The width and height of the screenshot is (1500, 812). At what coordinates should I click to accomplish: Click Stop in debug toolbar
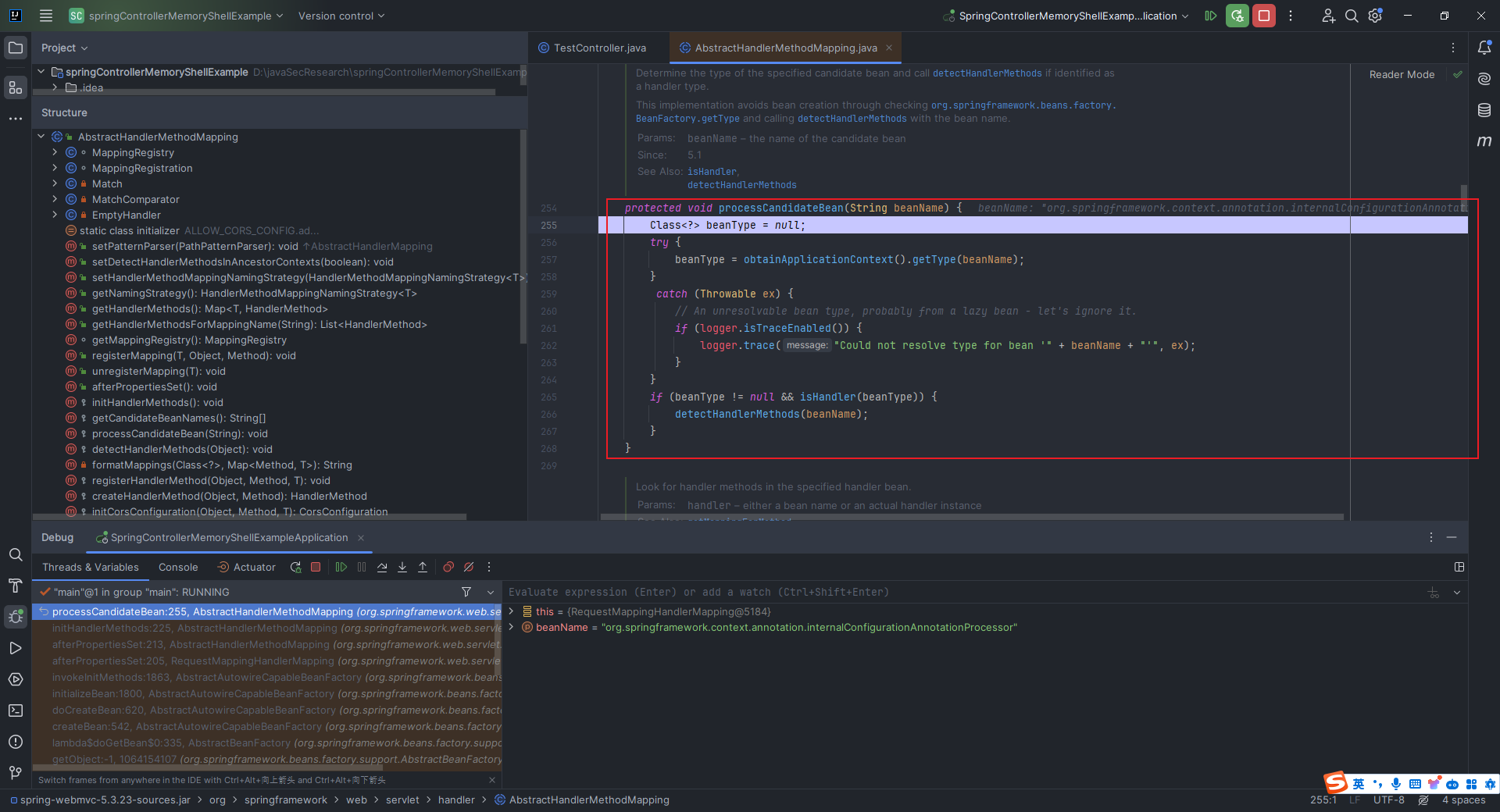tap(316, 568)
